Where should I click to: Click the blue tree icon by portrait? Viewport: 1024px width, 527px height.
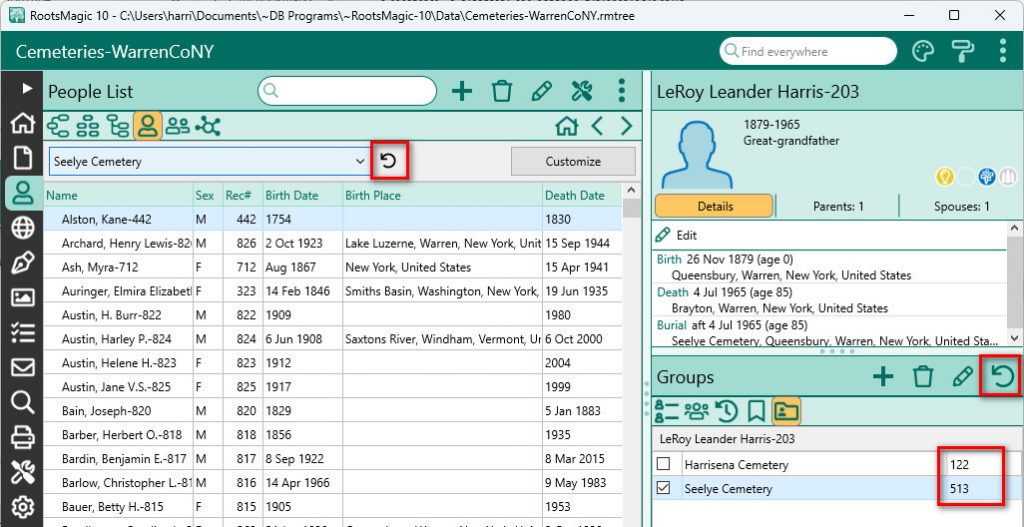[987, 176]
